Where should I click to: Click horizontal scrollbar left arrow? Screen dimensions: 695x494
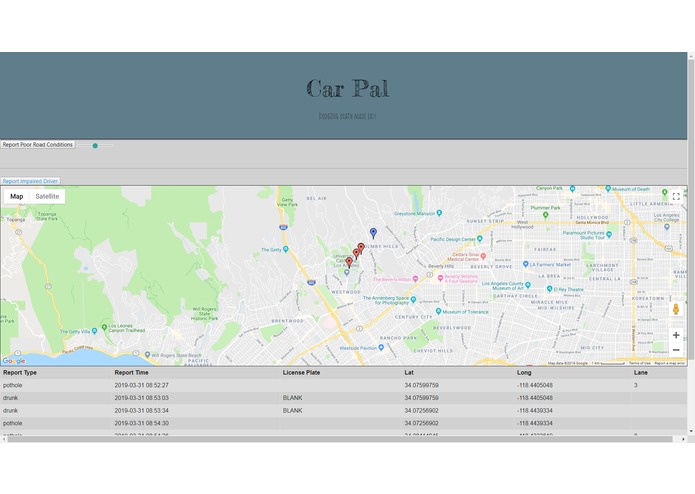point(4,439)
